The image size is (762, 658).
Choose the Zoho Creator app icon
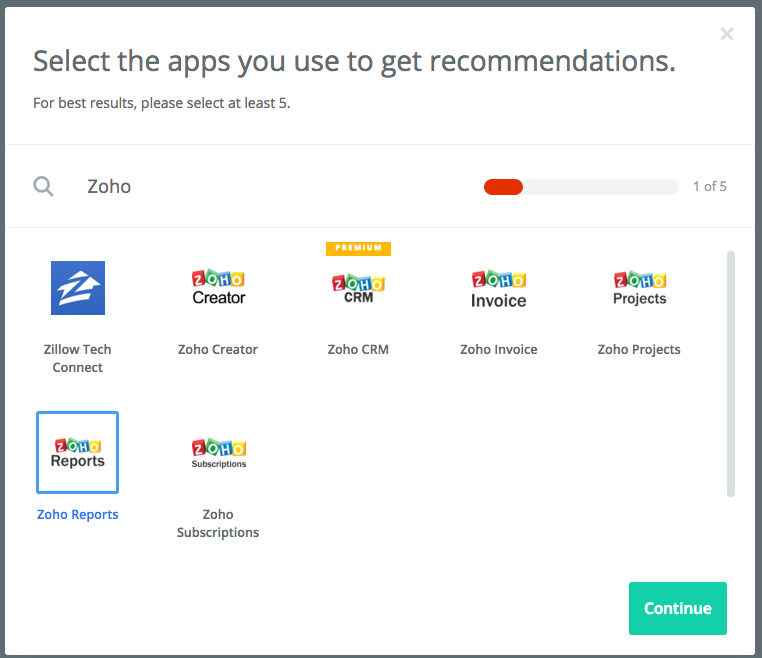point(218,288)
